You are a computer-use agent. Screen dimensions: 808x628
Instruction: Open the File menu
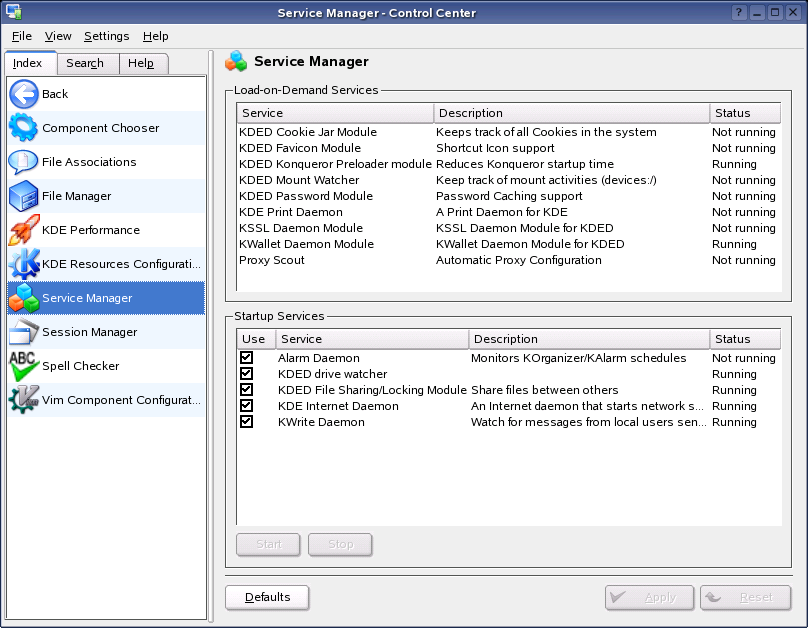click(22, 36)
